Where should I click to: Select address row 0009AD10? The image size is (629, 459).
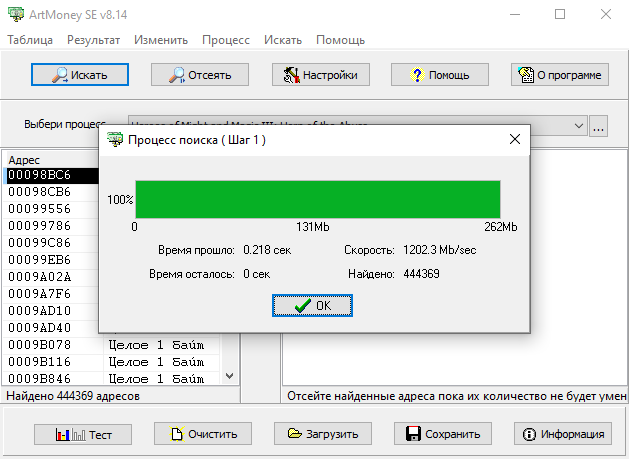pyautogui.click(x=52, y=311)
